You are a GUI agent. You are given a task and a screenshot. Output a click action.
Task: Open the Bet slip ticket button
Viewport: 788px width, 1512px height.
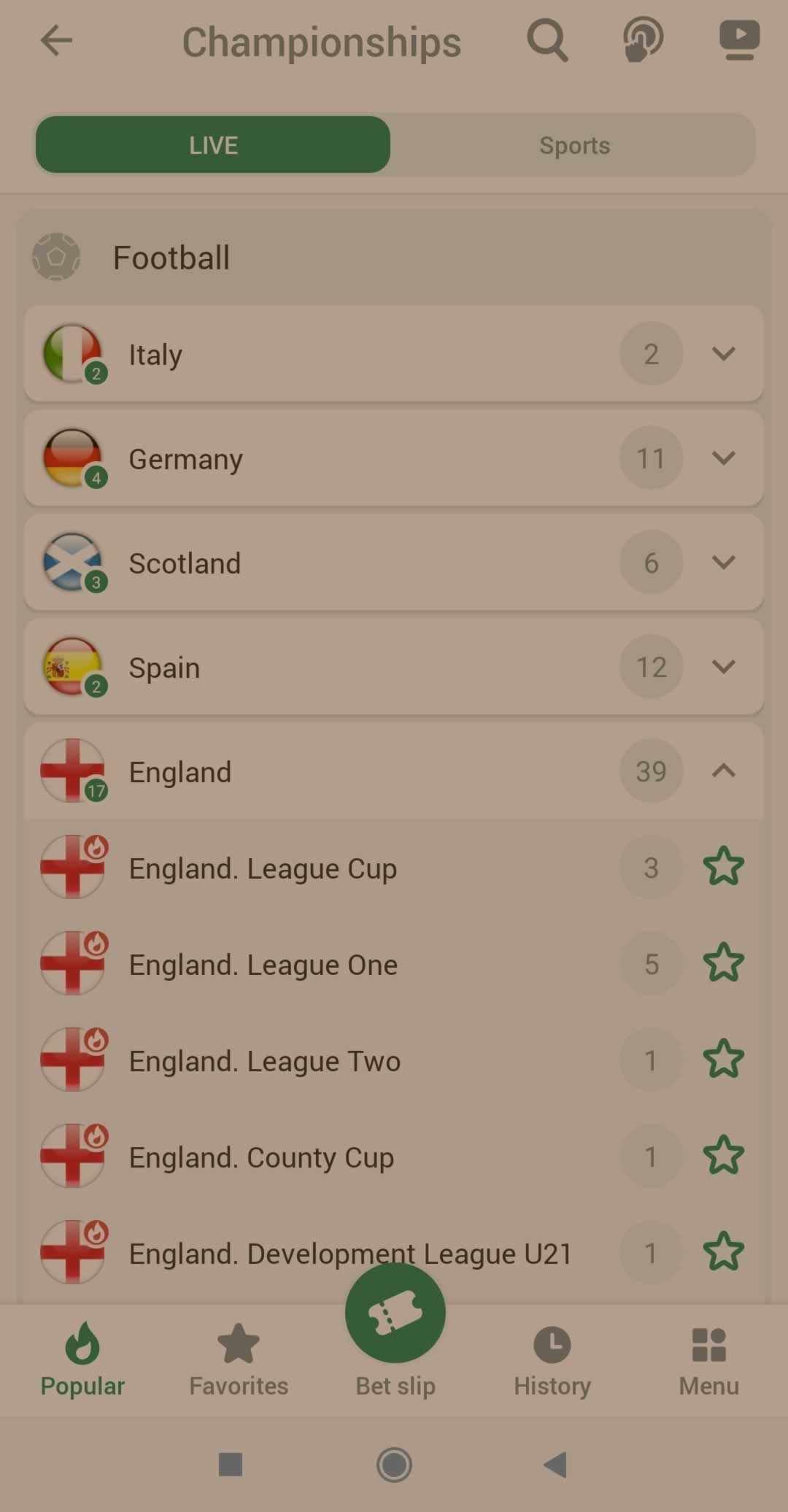coord(395,1313)
